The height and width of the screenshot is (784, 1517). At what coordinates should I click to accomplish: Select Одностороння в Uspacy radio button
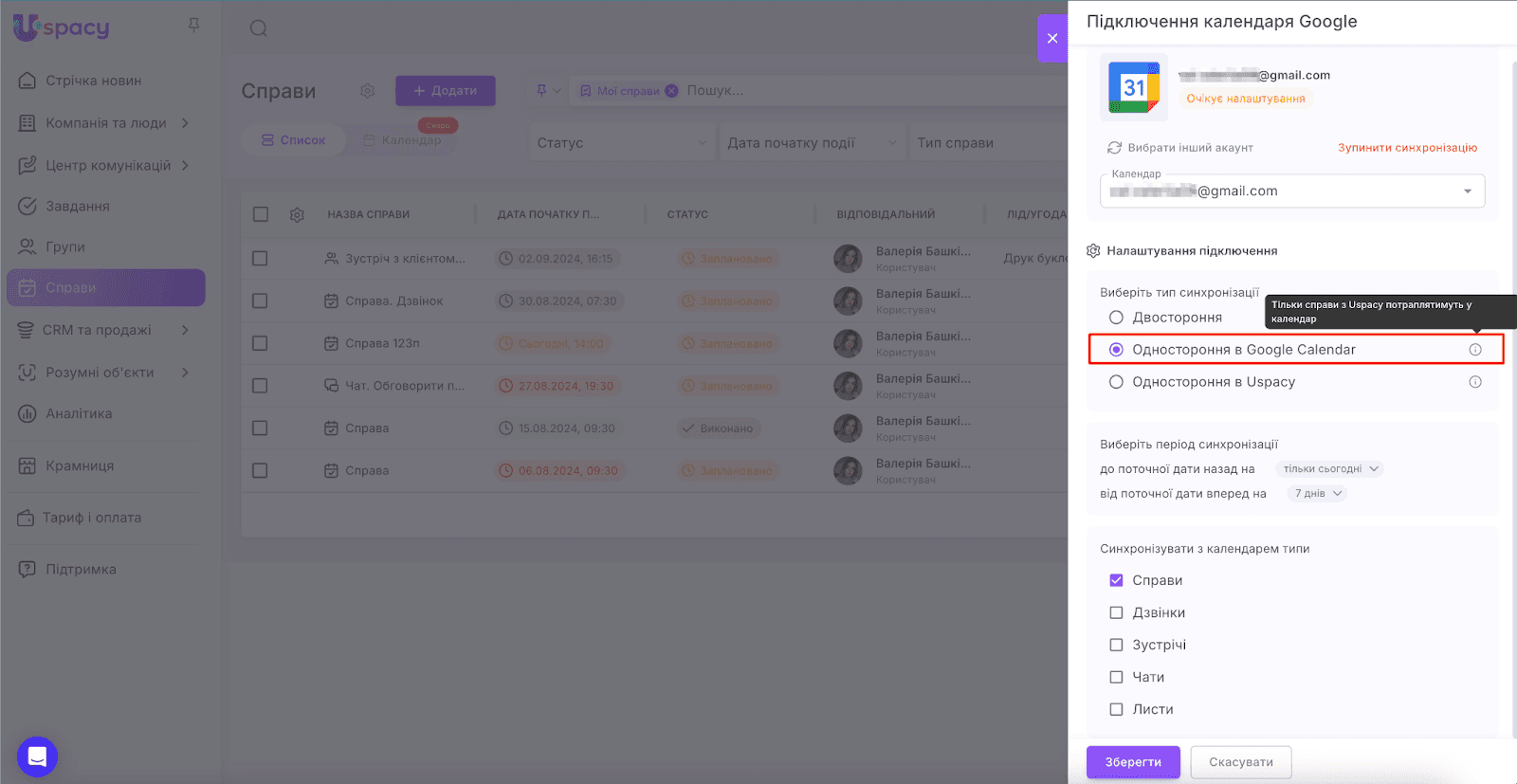point(1116,382)
